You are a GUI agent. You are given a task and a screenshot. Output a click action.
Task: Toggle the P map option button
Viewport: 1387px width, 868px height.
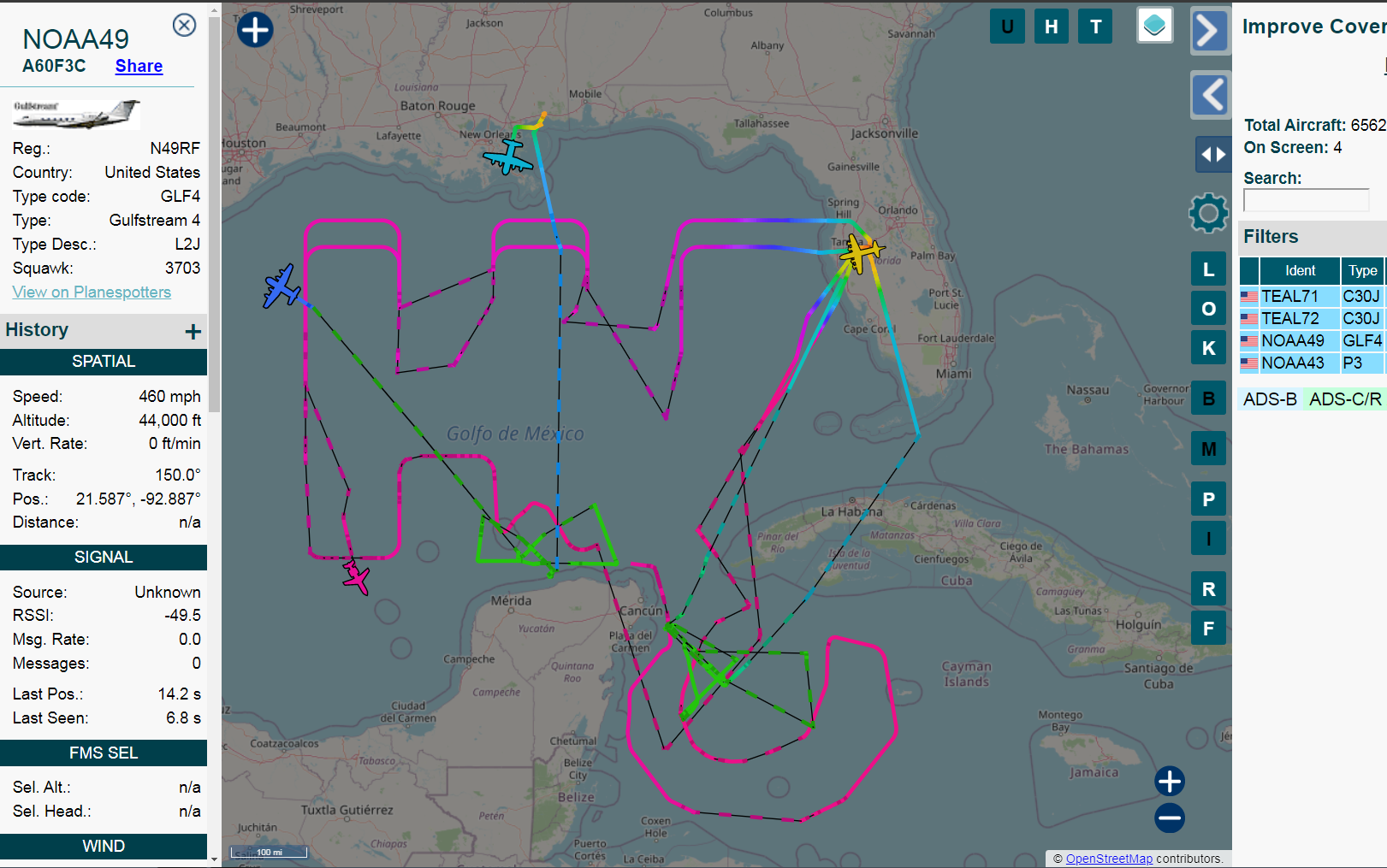[1208, 499]
